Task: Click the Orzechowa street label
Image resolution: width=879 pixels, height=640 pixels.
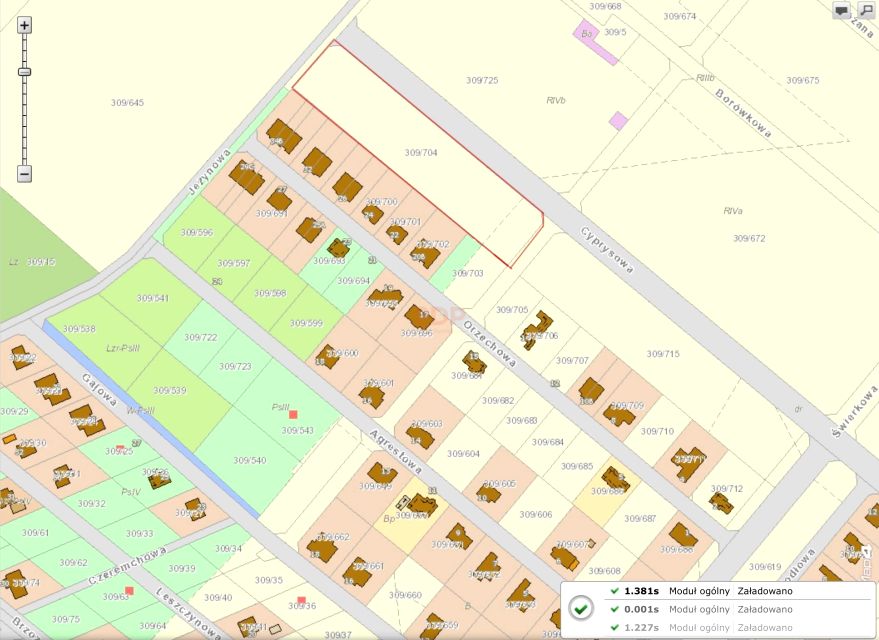Action: (x=490, y=344)
